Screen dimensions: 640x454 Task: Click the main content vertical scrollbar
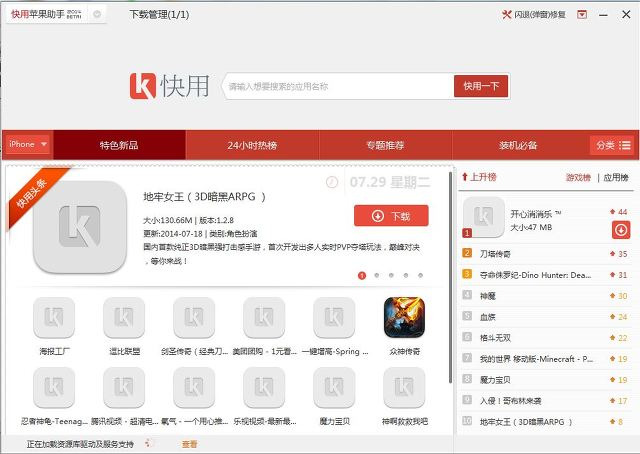(x=451, y=278)
